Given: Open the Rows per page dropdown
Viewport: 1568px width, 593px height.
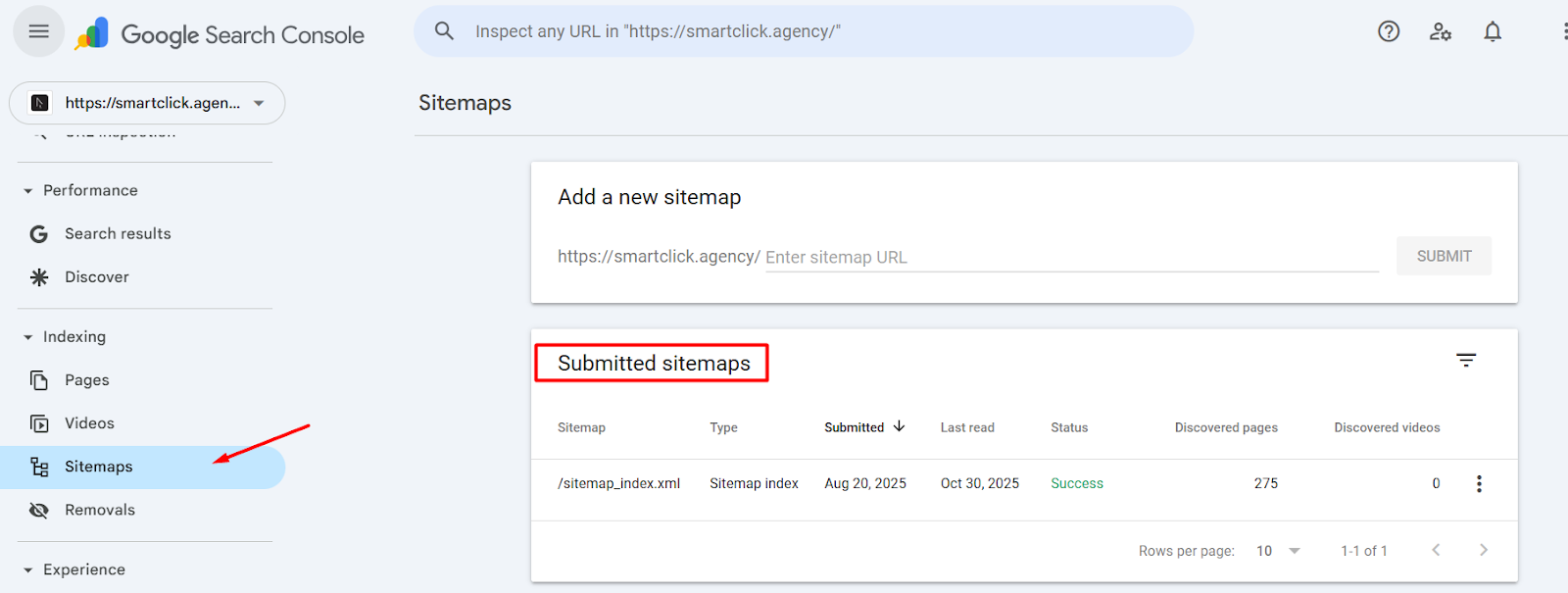Looking at the screenshot, I should [1278, 551].
